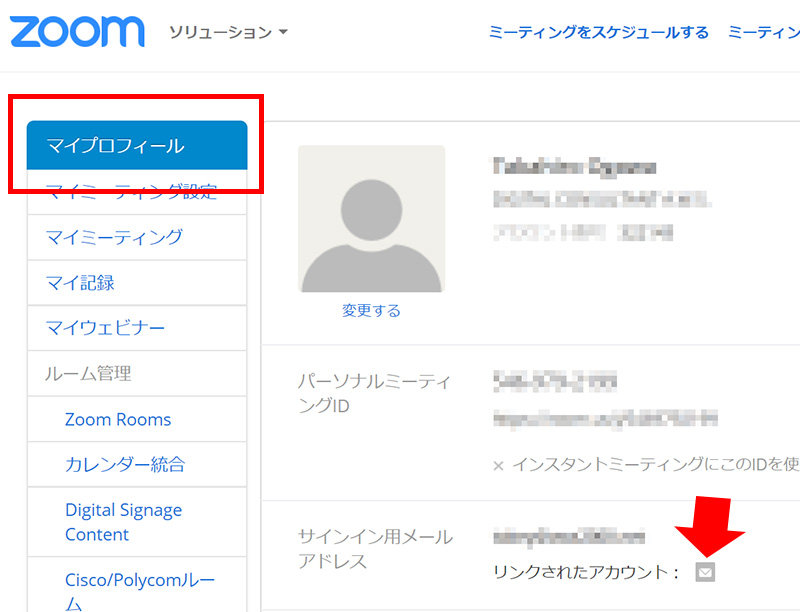Click the ミーティングをスケジュールする link
Screen dimensions: 800x612
click(598, 32)
